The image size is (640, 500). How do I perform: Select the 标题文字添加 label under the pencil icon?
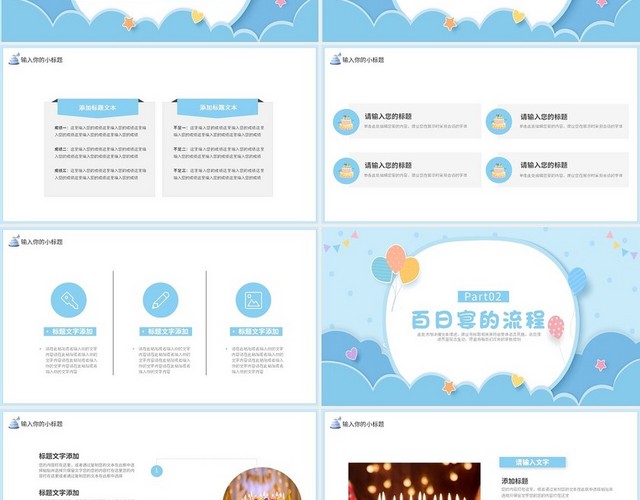(x=165, y=331)
